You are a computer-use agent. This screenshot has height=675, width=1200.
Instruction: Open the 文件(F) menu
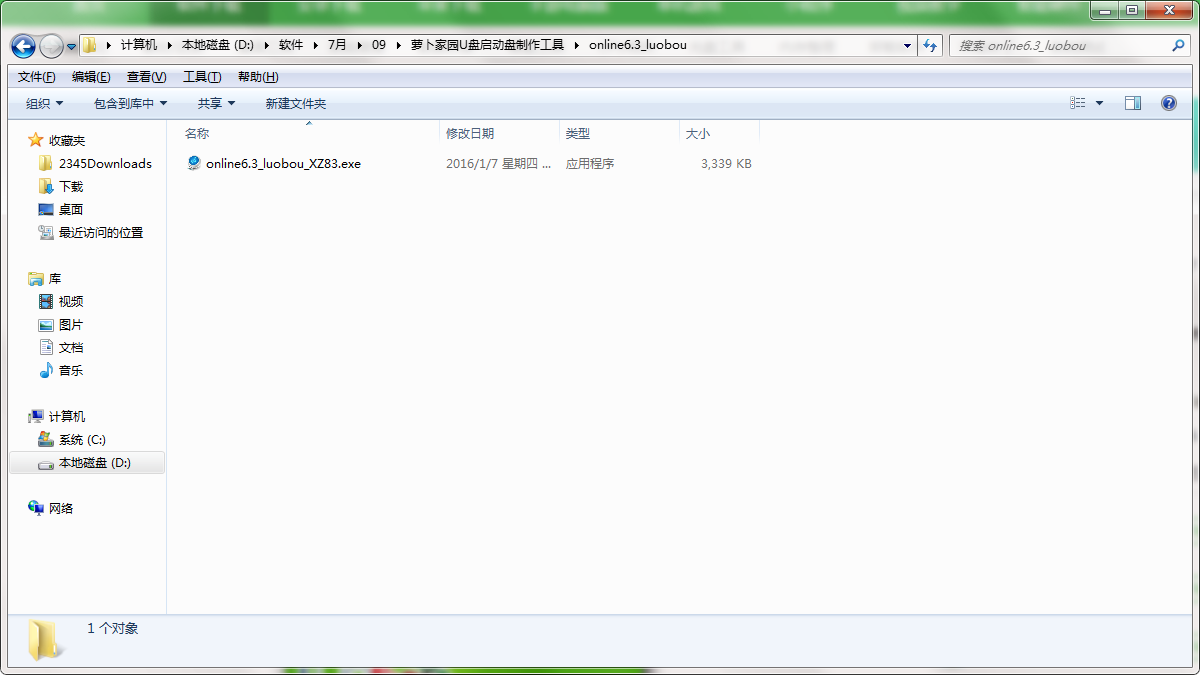point(37,77)
